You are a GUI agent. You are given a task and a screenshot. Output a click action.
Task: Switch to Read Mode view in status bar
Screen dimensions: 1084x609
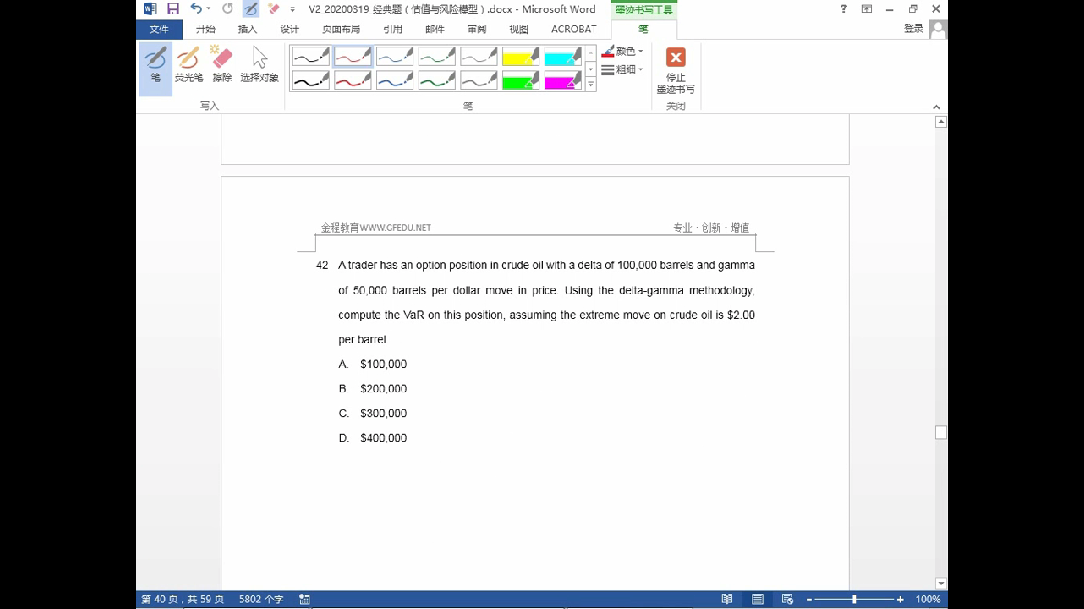pos(727,599)
